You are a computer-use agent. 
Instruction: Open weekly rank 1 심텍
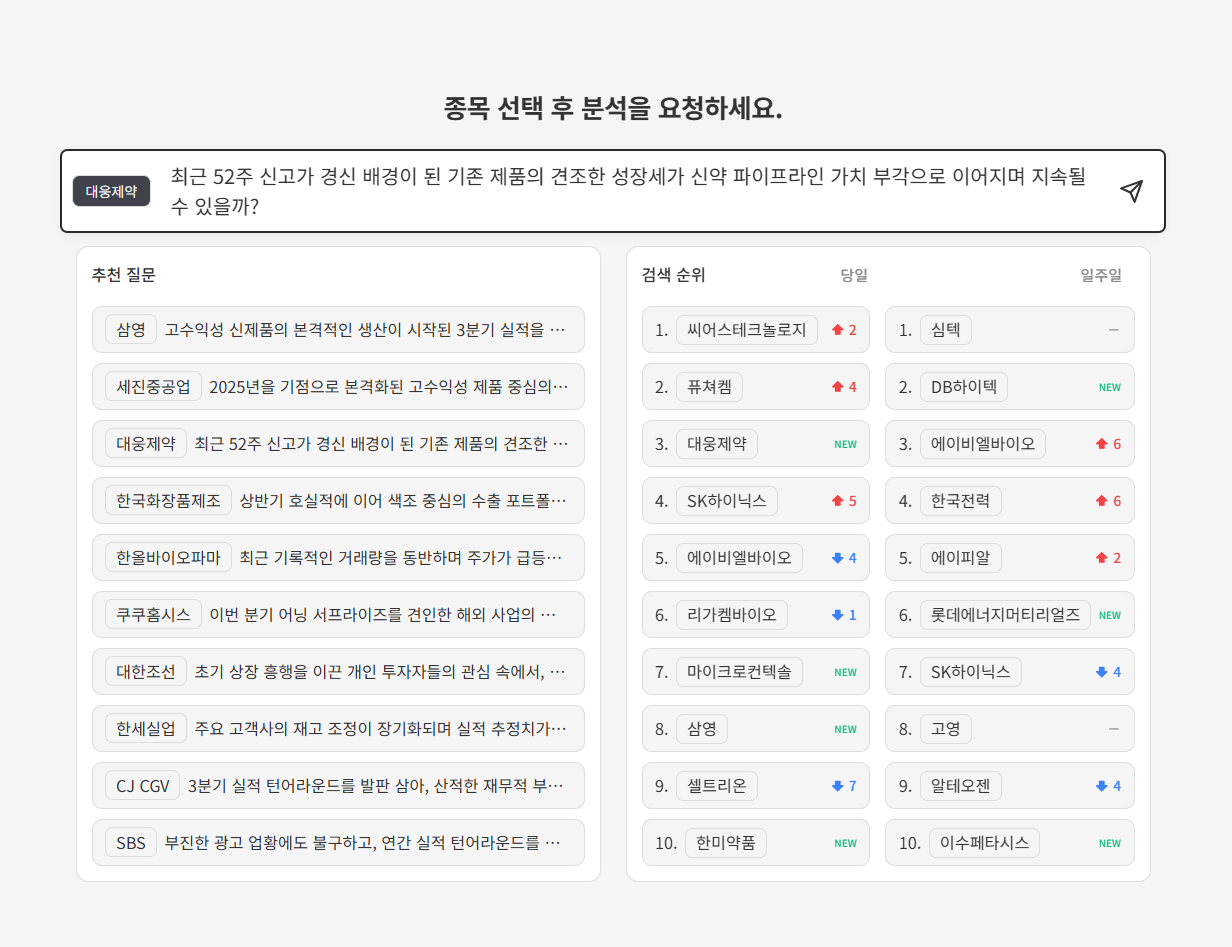(x=1010, y=330)
